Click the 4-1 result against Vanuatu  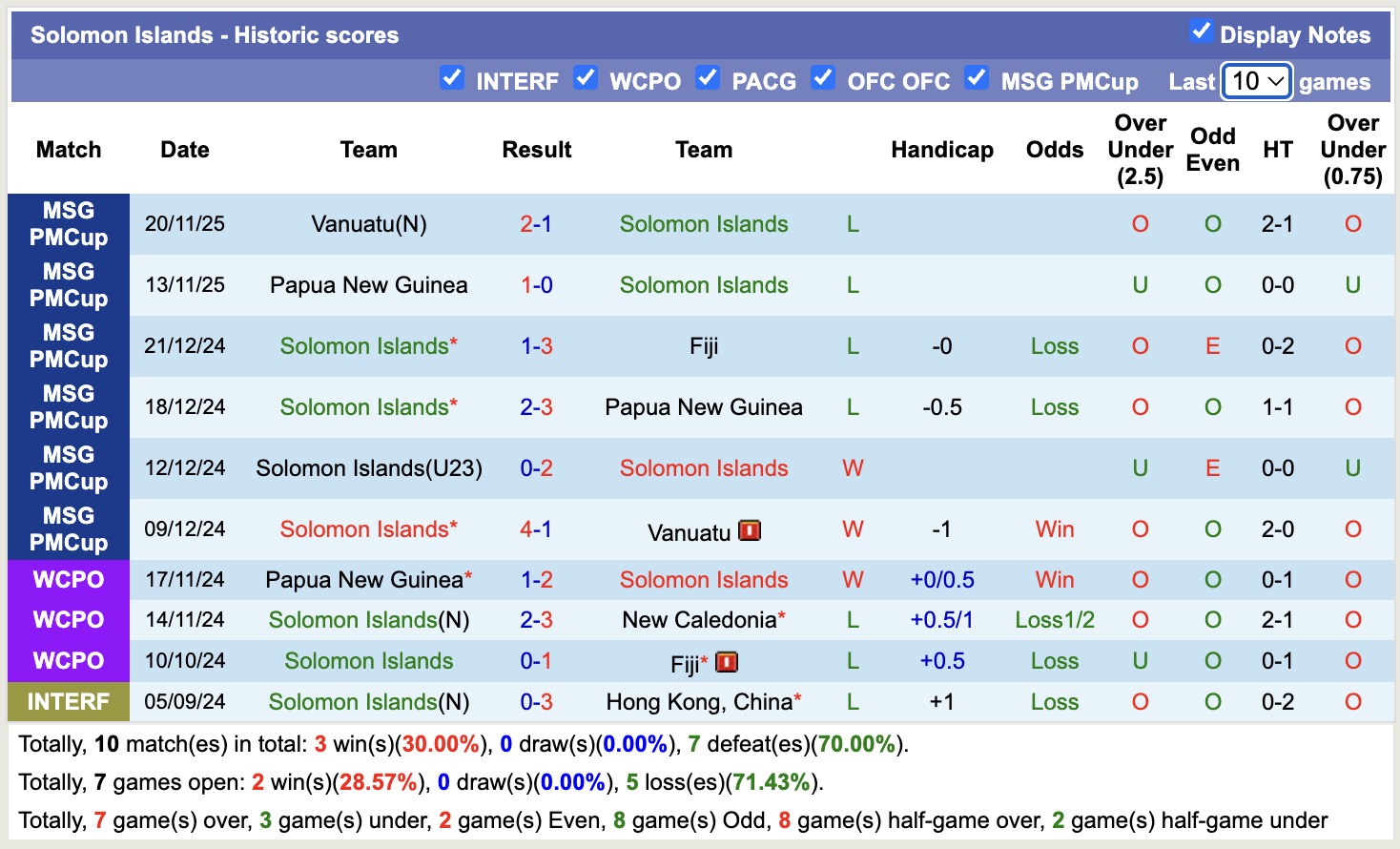click(536, 529)
